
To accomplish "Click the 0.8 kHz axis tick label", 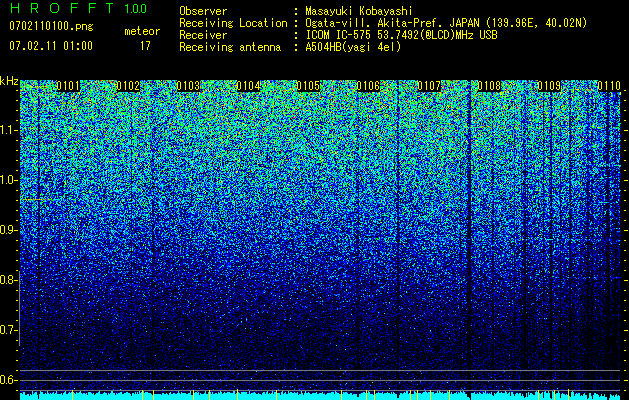I will click(x=8, y=280).
